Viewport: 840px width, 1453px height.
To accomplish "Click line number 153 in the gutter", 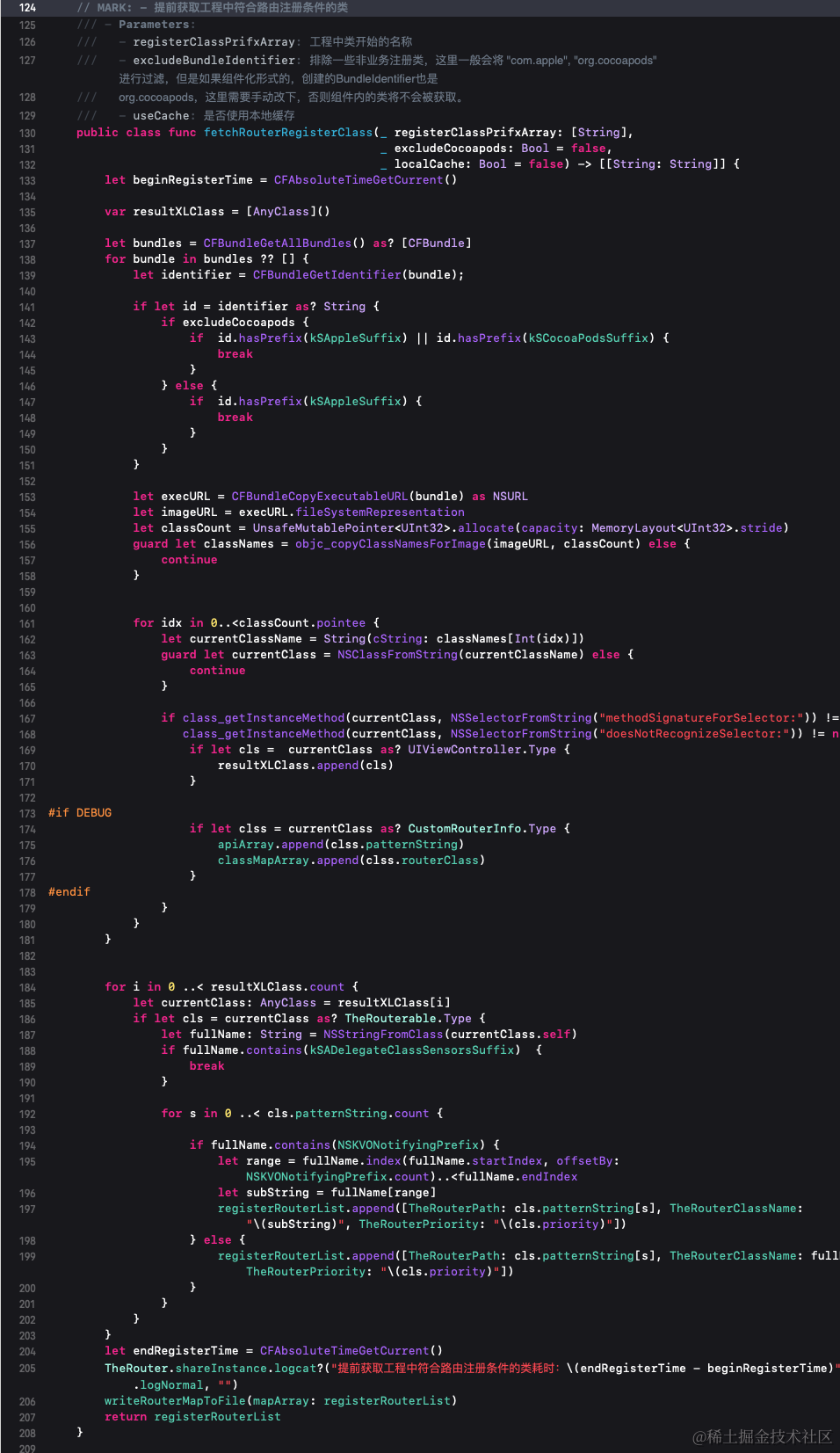I will click(x=27, y=498).
